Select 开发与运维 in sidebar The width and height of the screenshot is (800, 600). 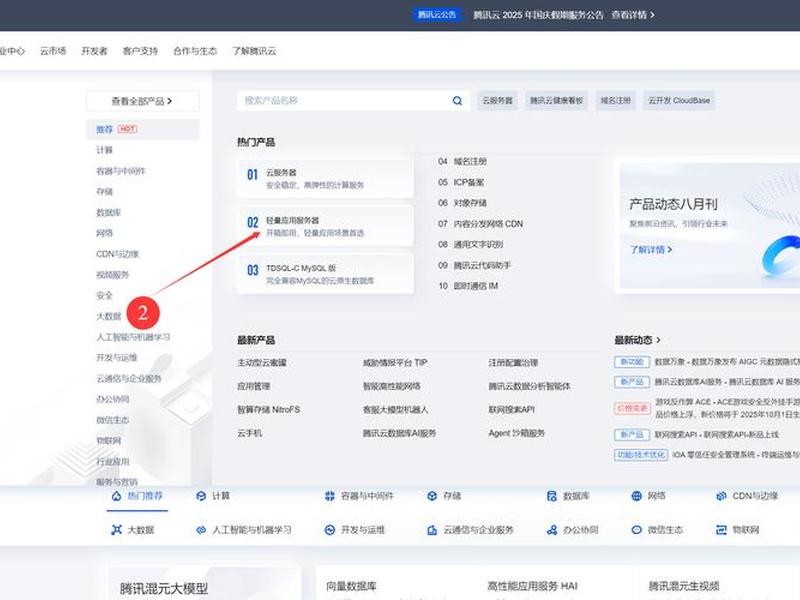(117, 358)
